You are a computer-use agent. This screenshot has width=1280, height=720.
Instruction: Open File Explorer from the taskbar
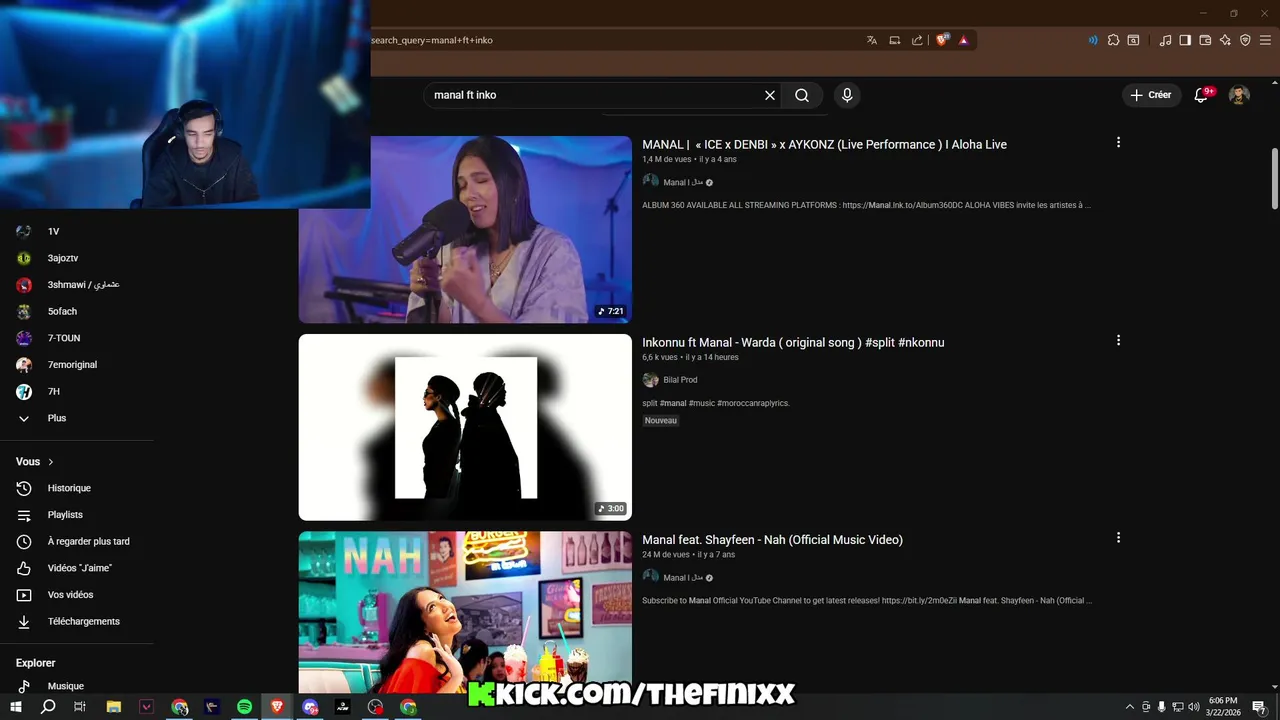click(x=114, y=707)
